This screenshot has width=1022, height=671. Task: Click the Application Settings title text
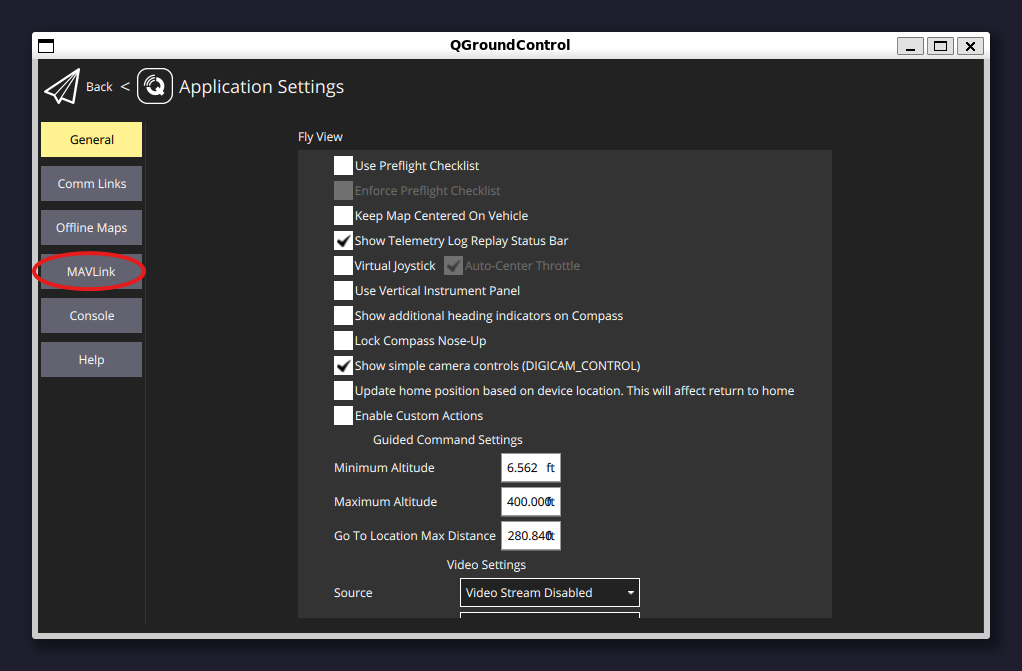point(261,87)
